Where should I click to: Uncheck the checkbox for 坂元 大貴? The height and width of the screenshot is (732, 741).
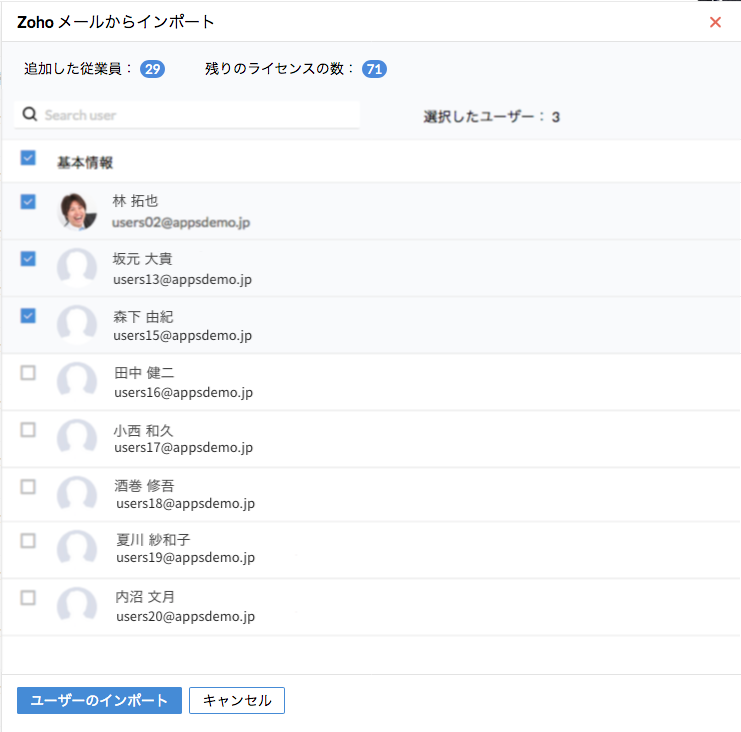pos(28,259)
